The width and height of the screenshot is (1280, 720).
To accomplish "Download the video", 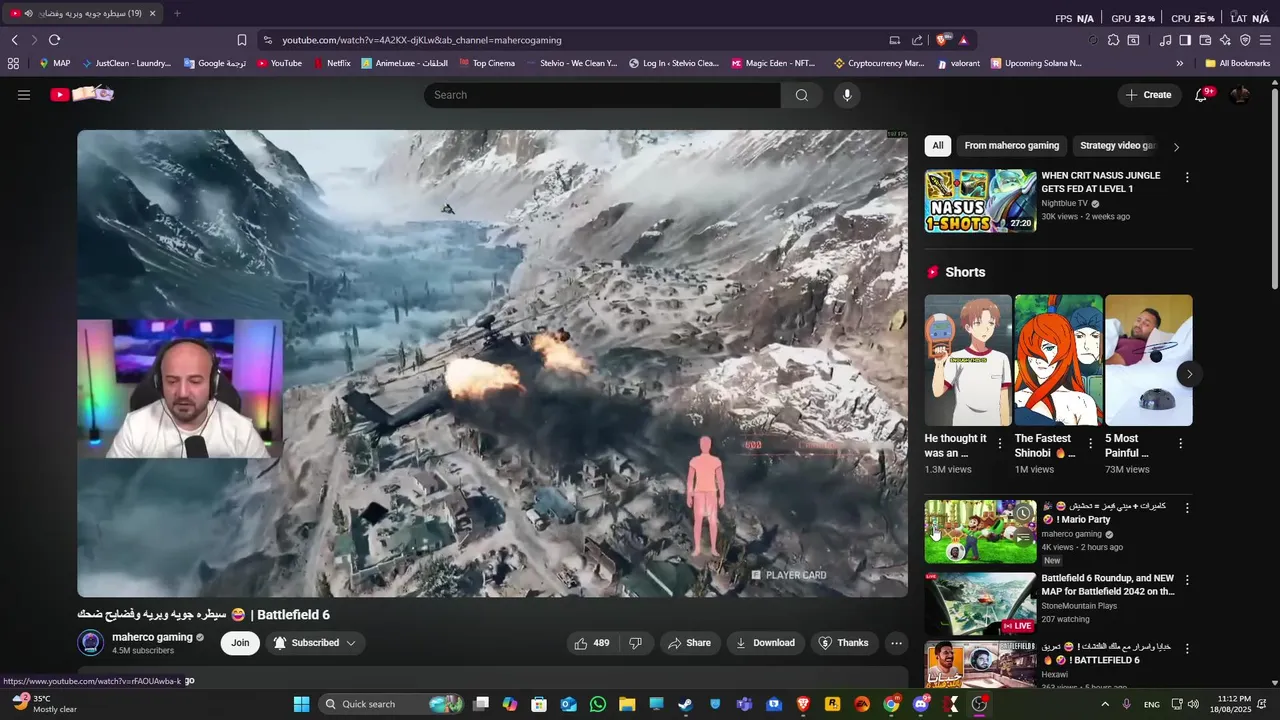I will point(765,643).
